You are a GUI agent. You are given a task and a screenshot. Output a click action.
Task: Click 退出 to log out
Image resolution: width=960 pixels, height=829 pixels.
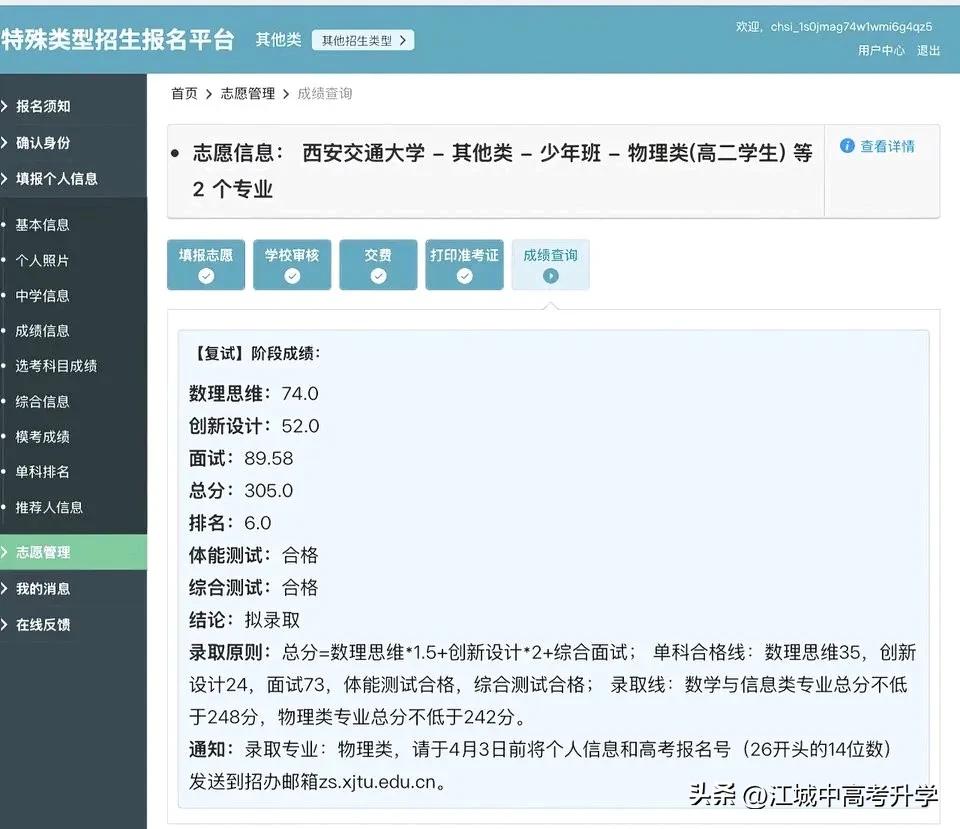pos(928,50)
